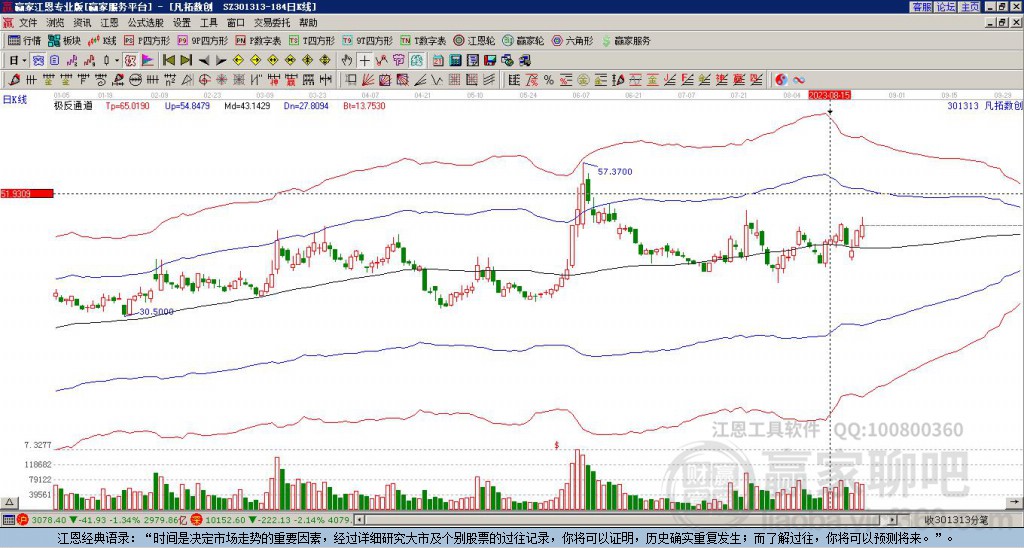This screenshot has height=548, width=1024.
Task: Click the 极反通道 indicator label
Action: [72, 105]
